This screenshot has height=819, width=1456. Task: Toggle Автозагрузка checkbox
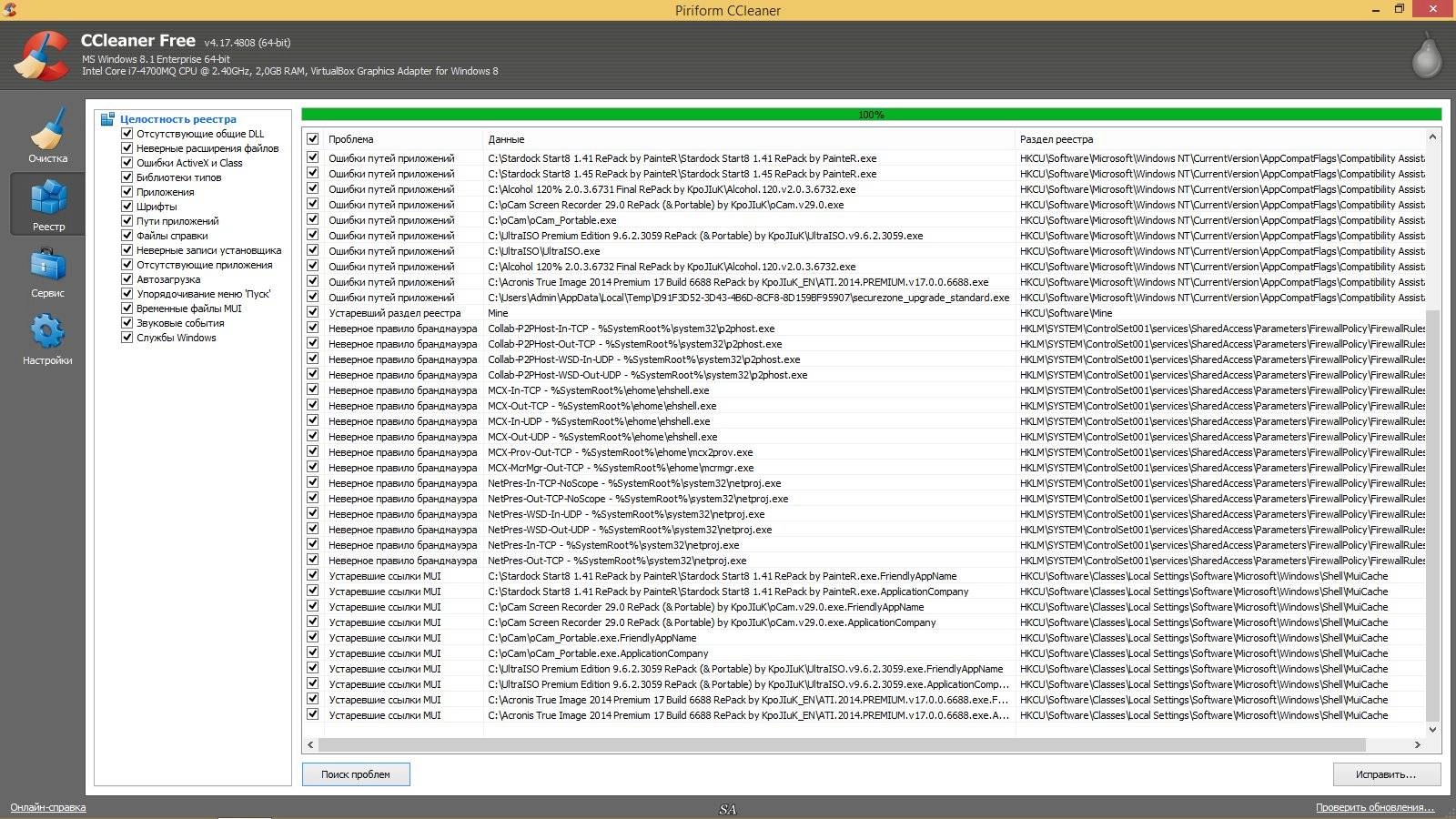point(127,279)
